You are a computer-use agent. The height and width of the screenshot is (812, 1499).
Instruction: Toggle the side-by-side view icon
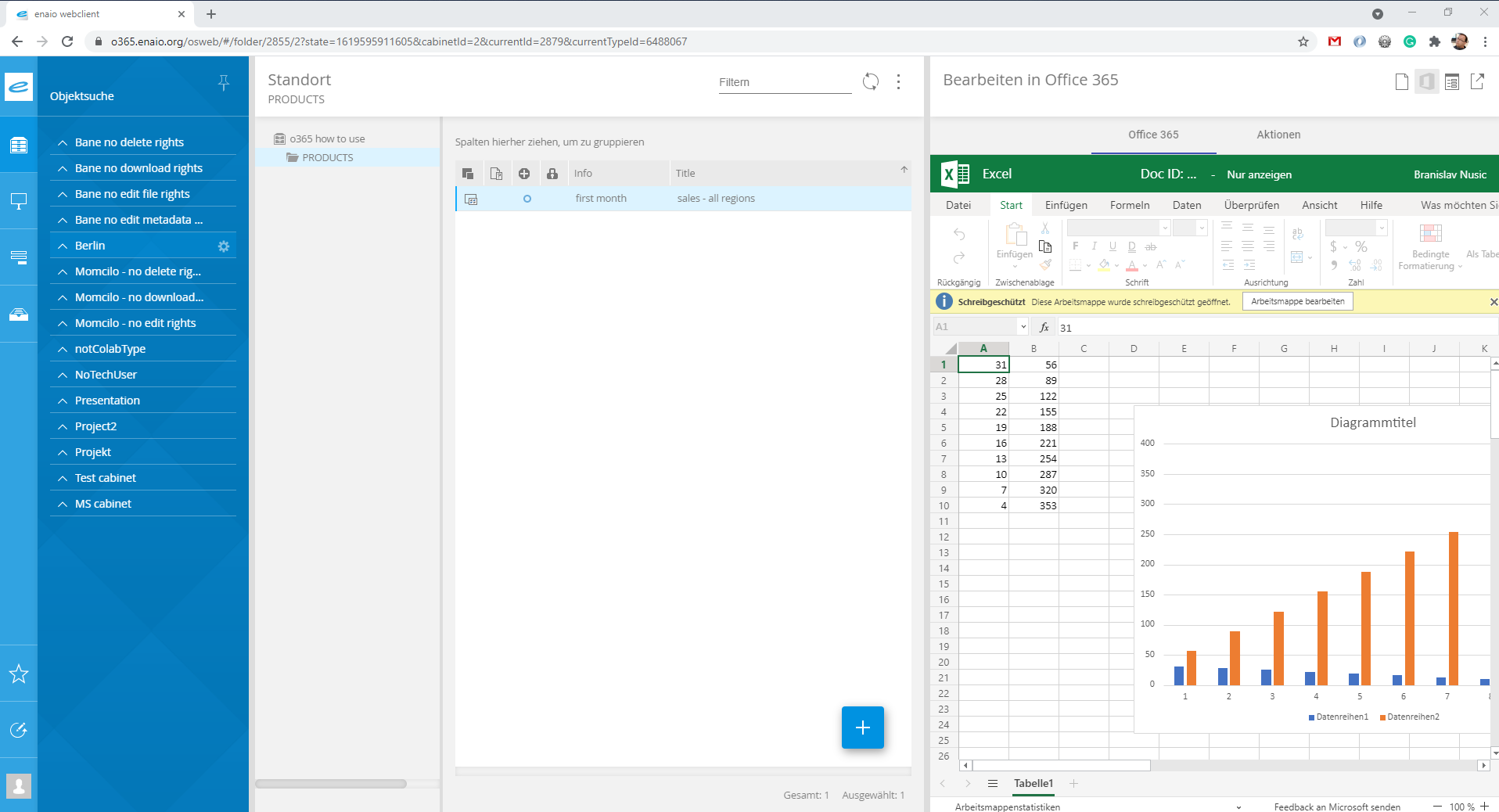point(1427,81)
